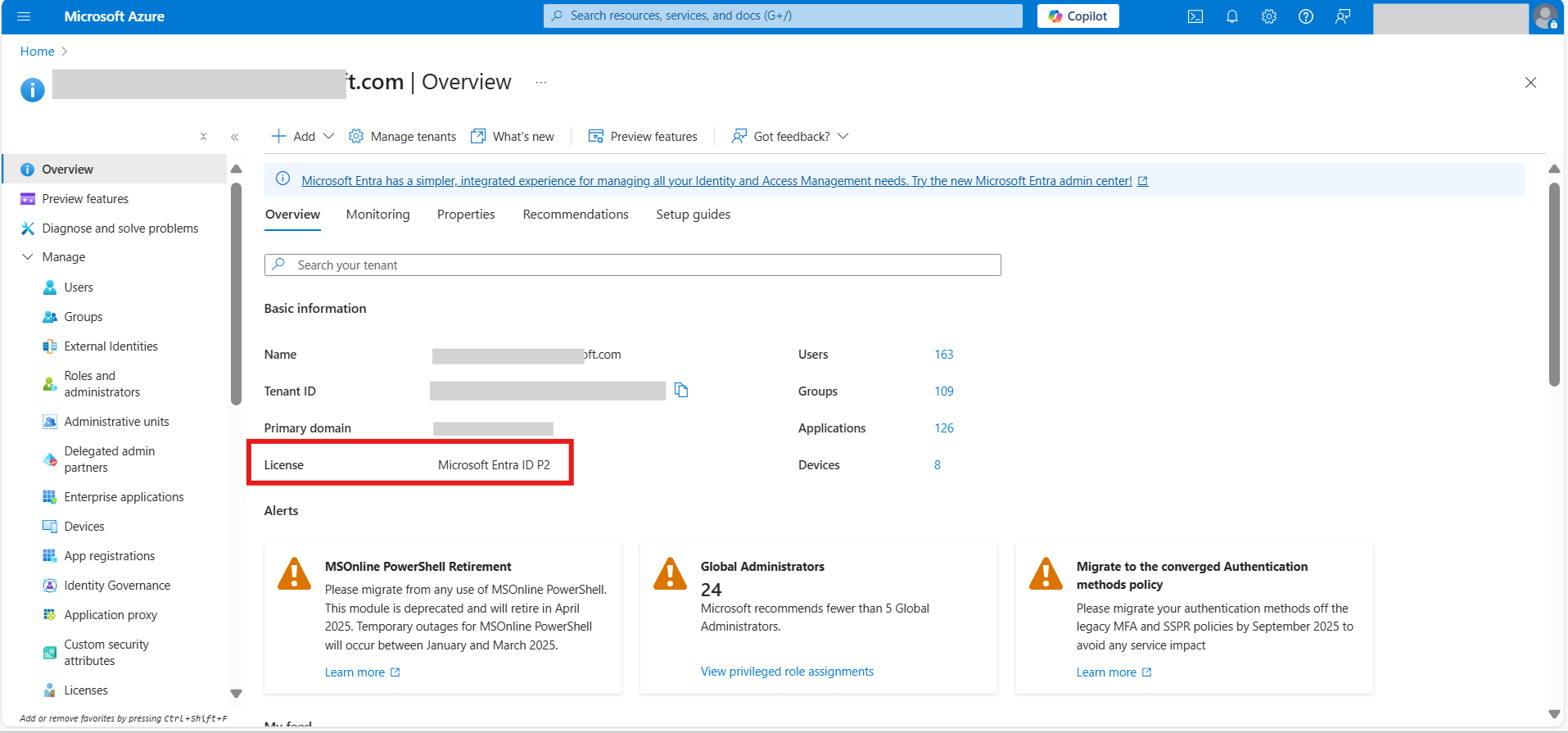Click View privileged role assignments
1568x733 pixels.
(787, 672)
